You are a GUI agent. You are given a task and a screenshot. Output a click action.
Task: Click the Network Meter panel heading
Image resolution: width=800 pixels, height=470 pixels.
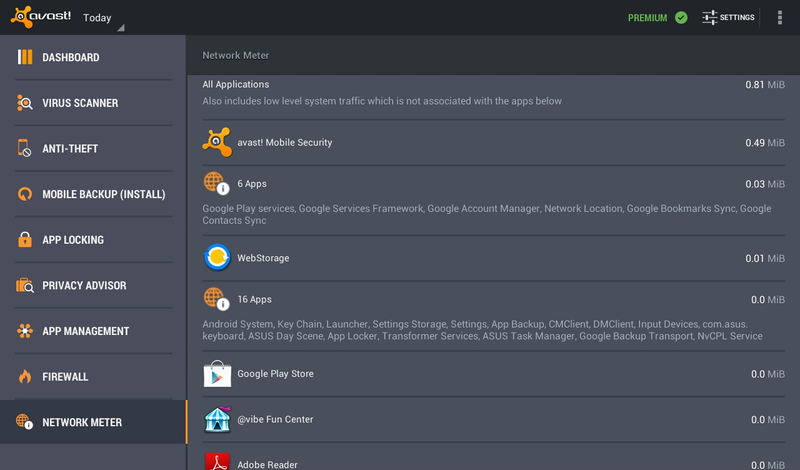coord(236,55)
